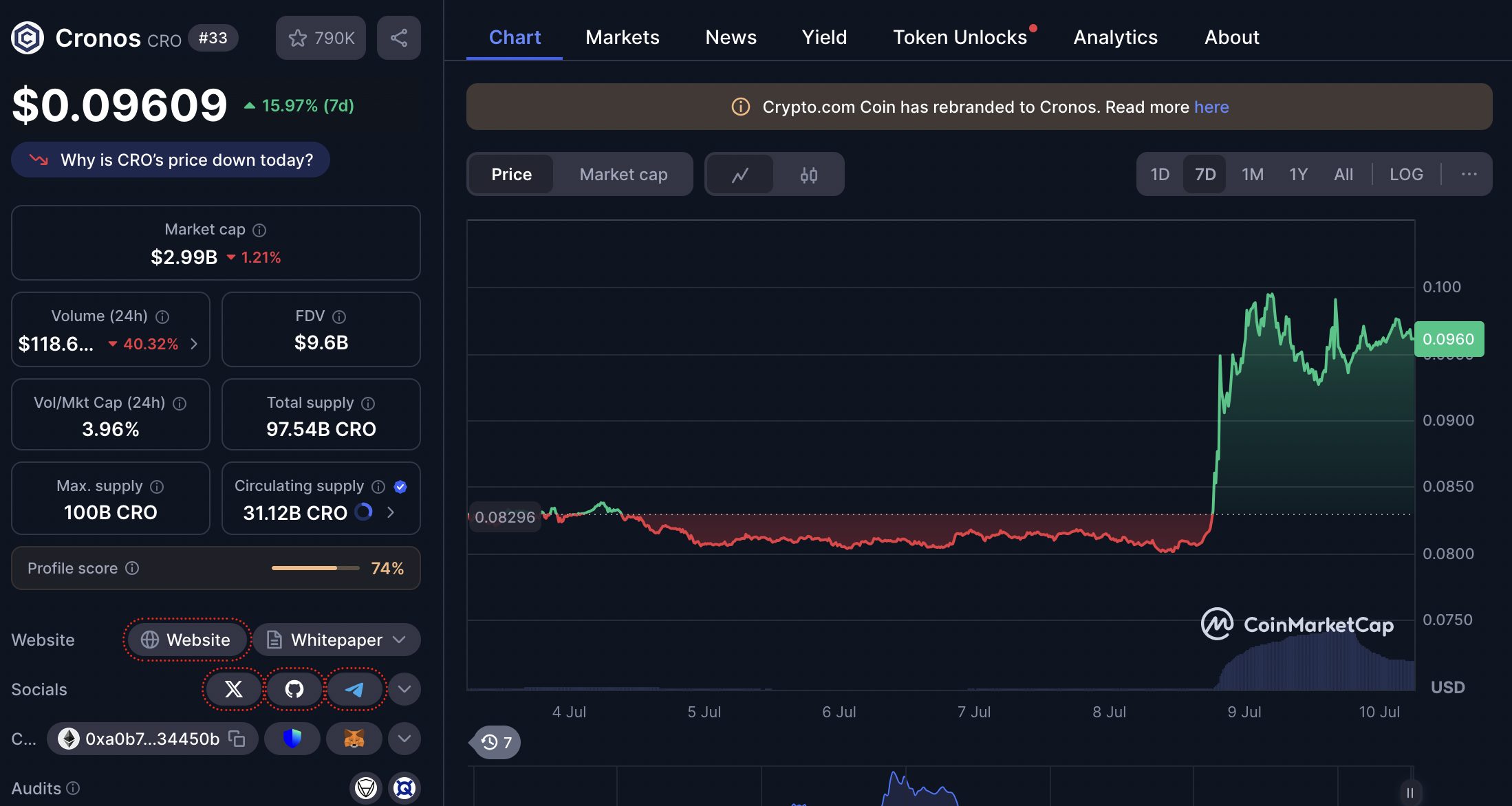Click the Audits info icon
Image resolution: width=1512 pixels, height=806 pixels.
(x=73, y=788)
